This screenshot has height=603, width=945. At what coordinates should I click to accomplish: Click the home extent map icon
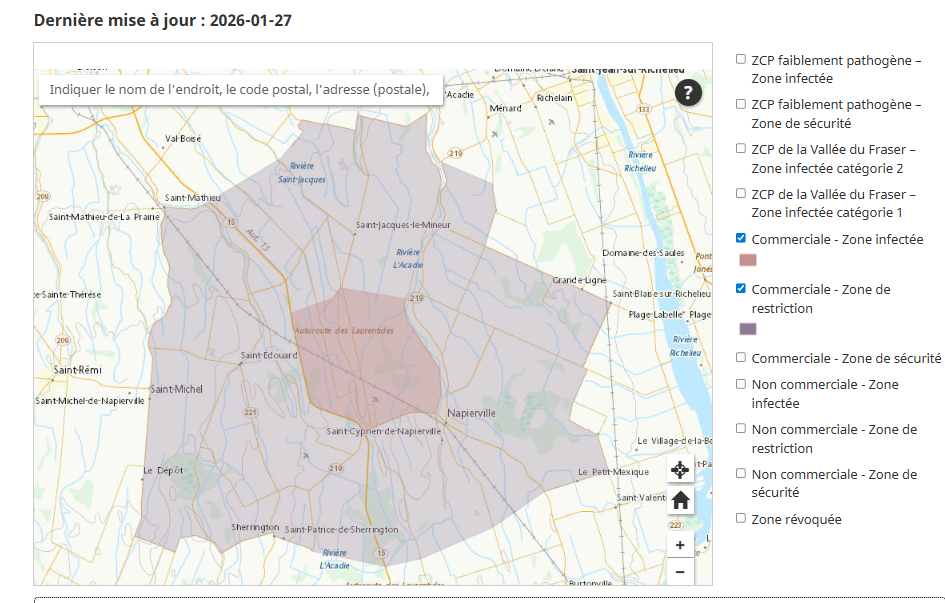[680, 500]
